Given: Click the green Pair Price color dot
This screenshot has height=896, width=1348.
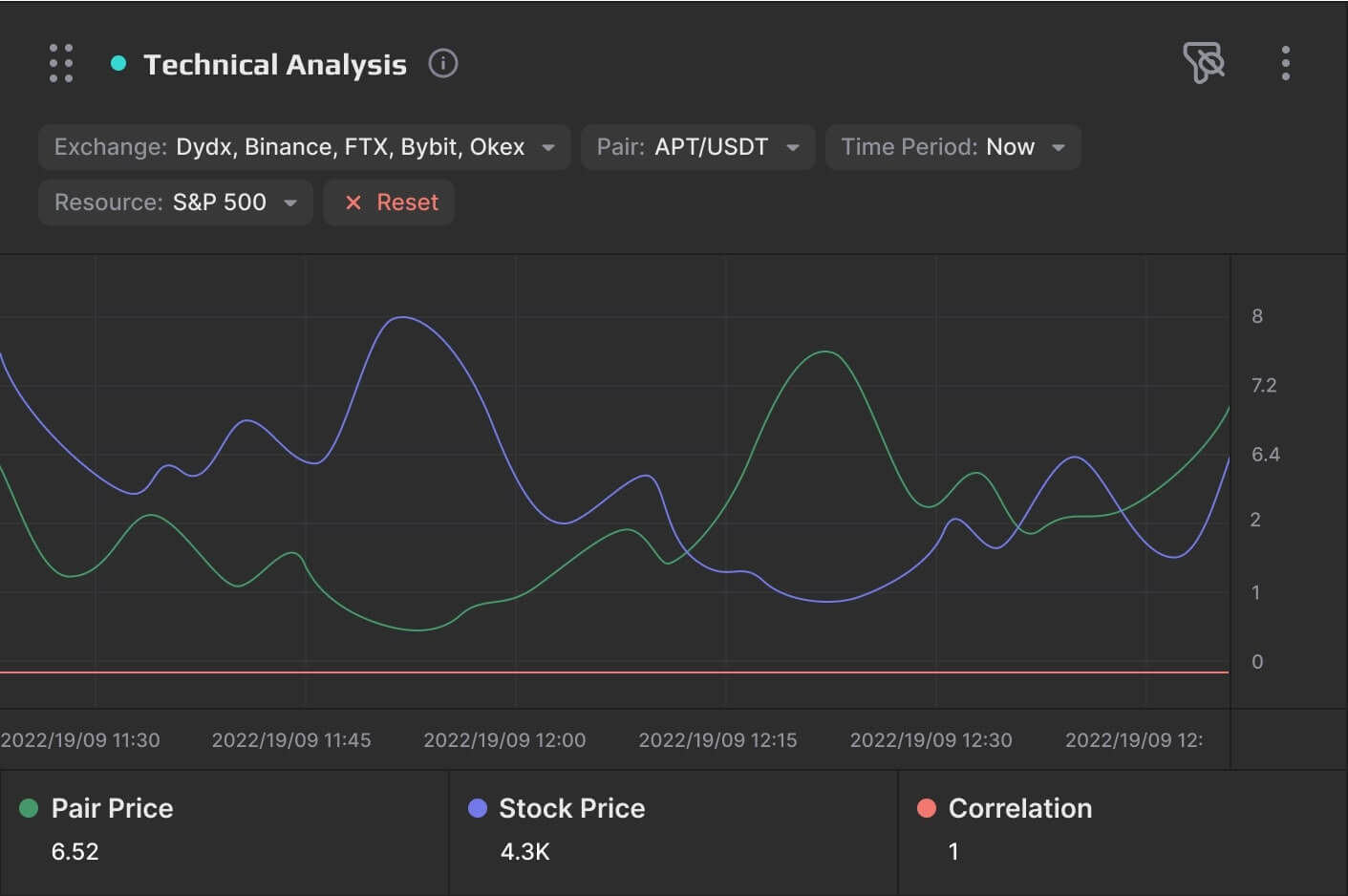Looking at the screenshot, I should click(x=29, y=808).
